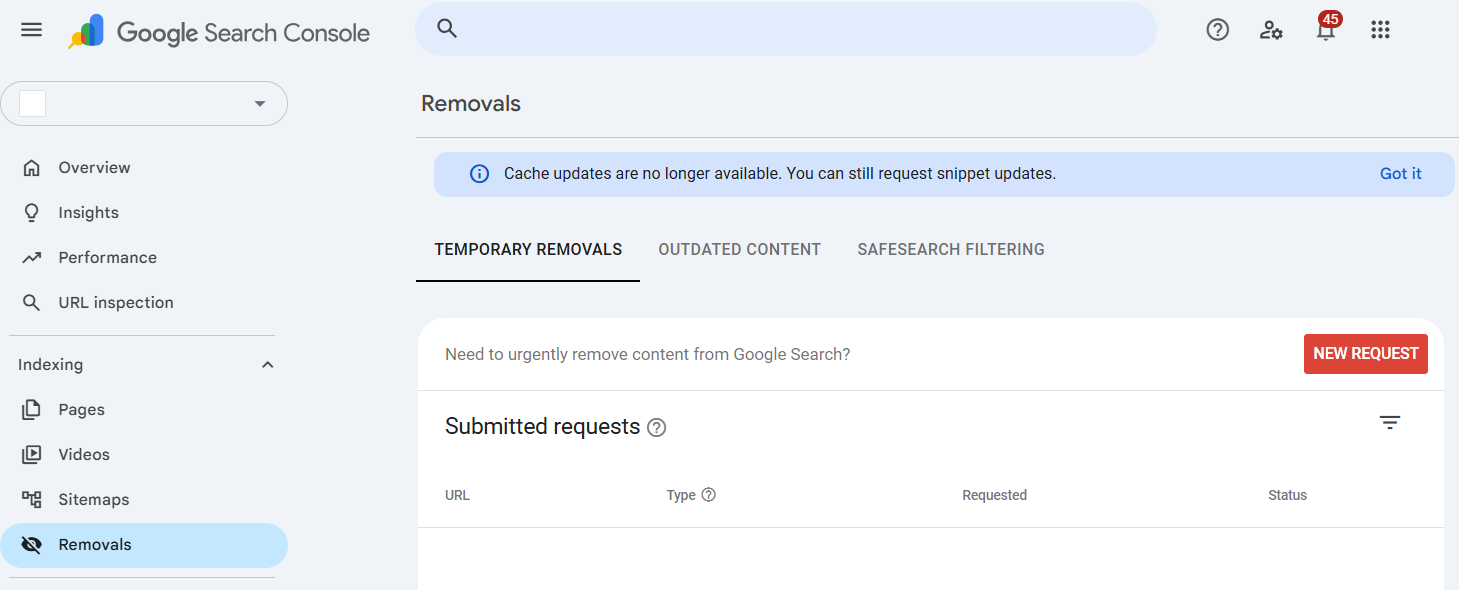Open Videos indexing report
This screenshot has width=1459, height=590.
[x=144, y=455]
